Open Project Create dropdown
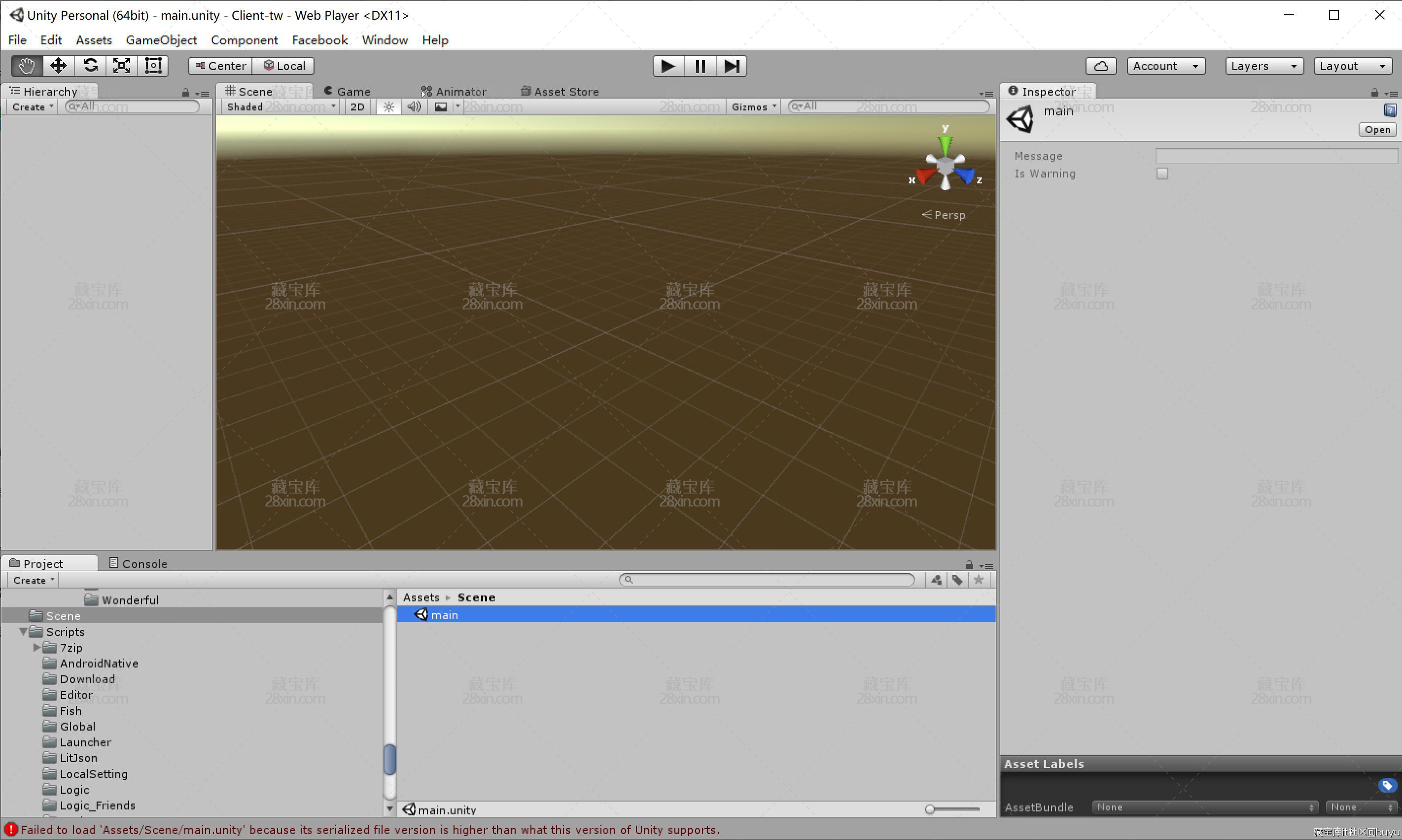 33,580
